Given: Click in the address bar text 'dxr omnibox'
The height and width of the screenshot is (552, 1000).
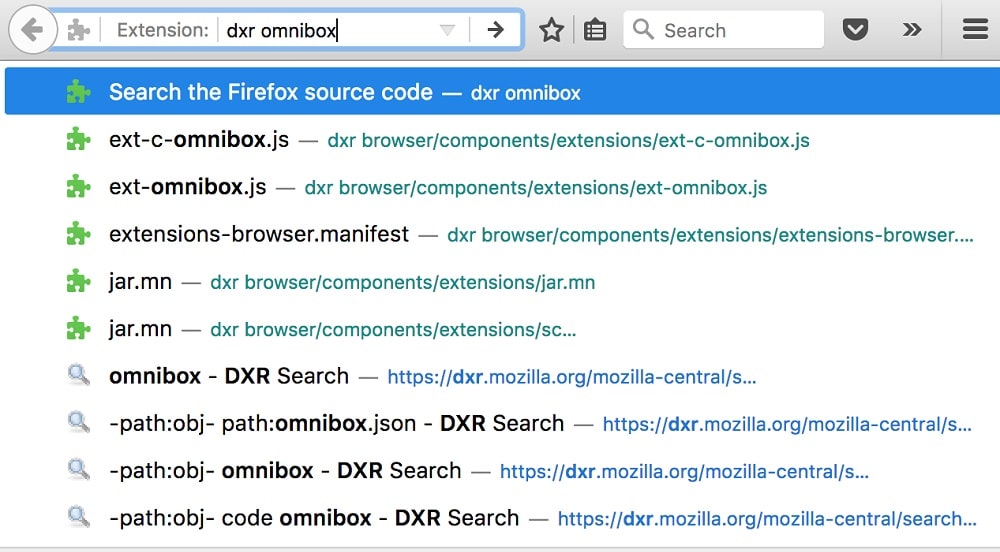Looking at the screenshot, I should point(281,31).
